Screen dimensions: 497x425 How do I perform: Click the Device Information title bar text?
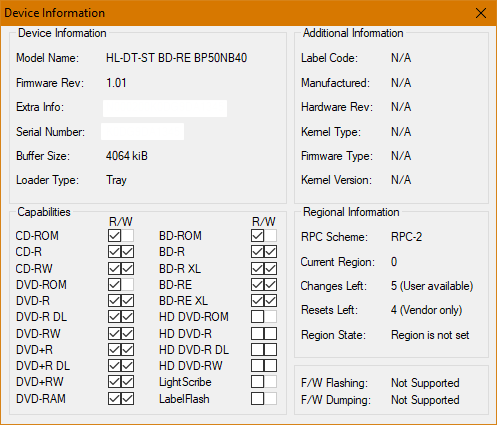[55, 13]
